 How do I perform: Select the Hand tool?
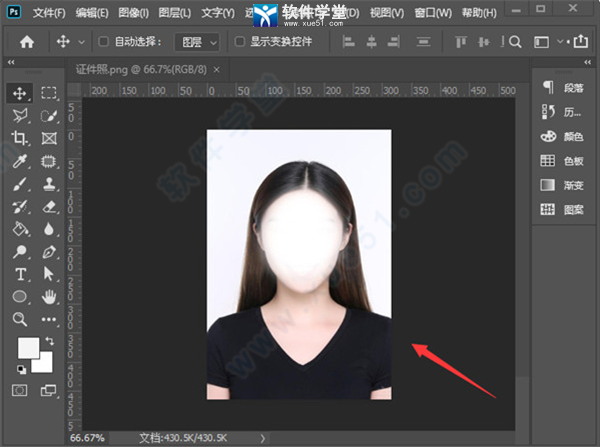[x=48, y=297]
